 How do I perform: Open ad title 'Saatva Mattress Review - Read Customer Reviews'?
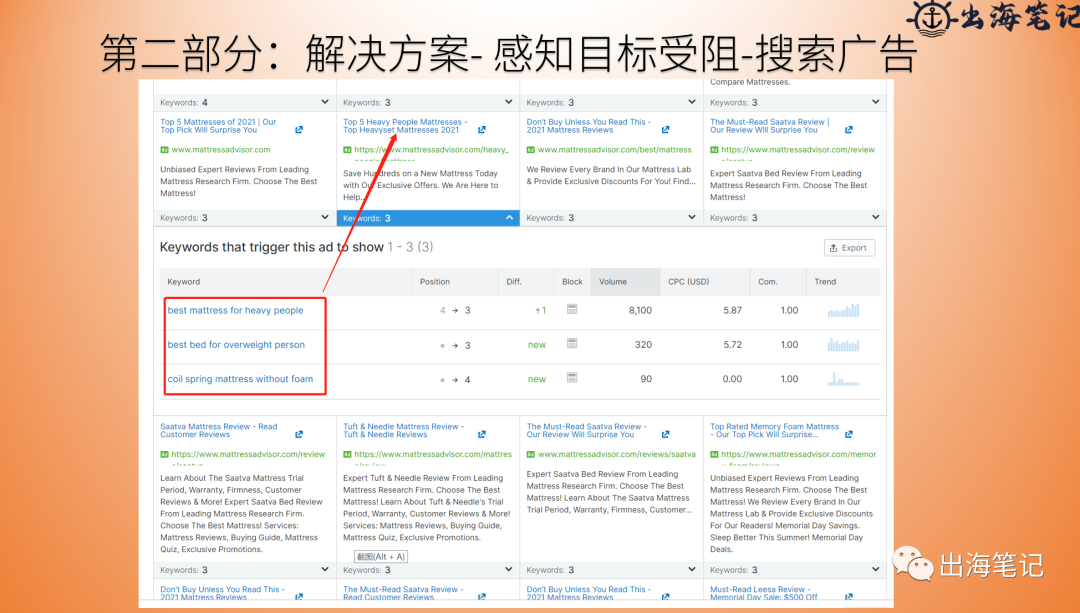[x=219, y=430]
